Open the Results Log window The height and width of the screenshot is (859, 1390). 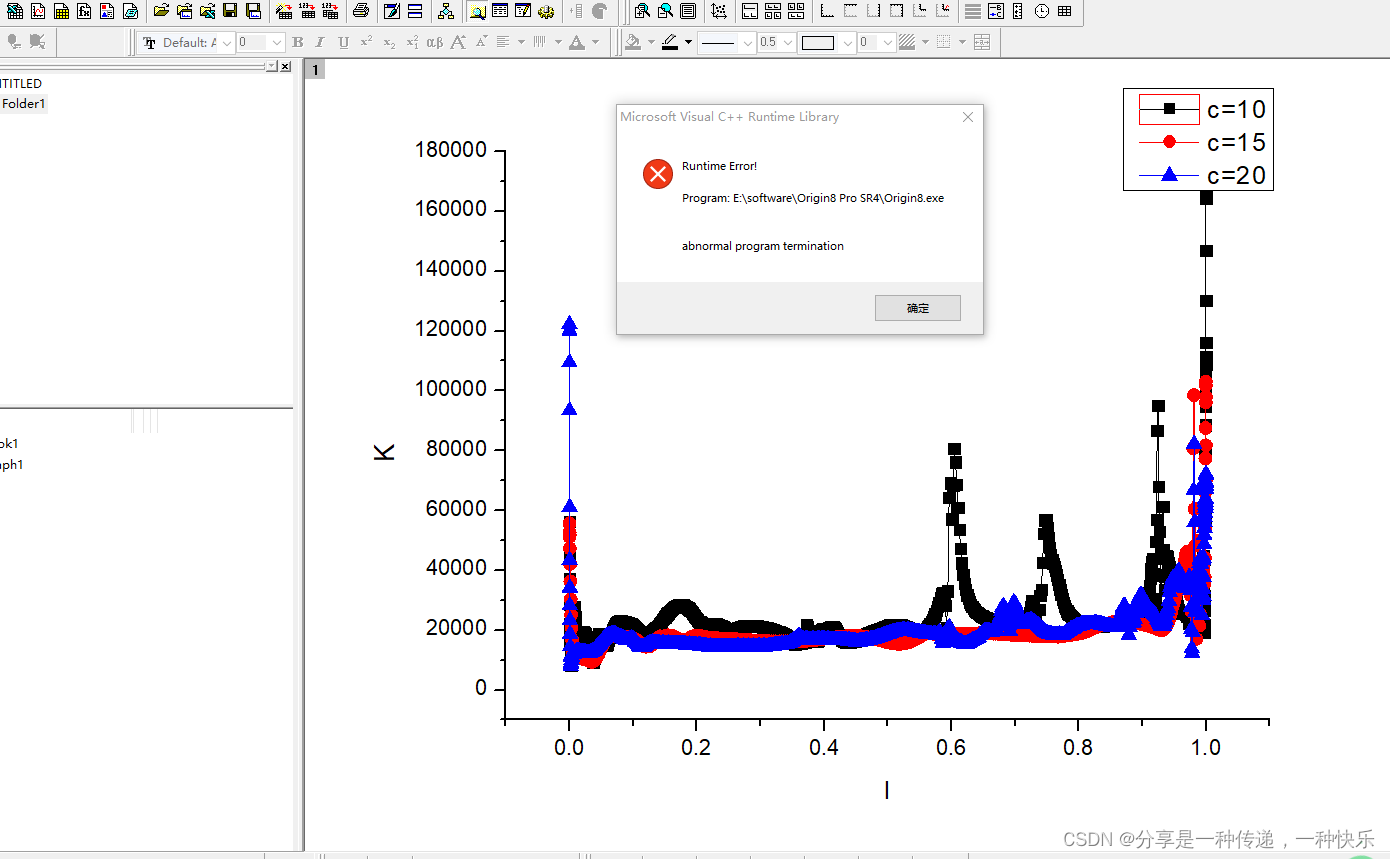[499, 11]
